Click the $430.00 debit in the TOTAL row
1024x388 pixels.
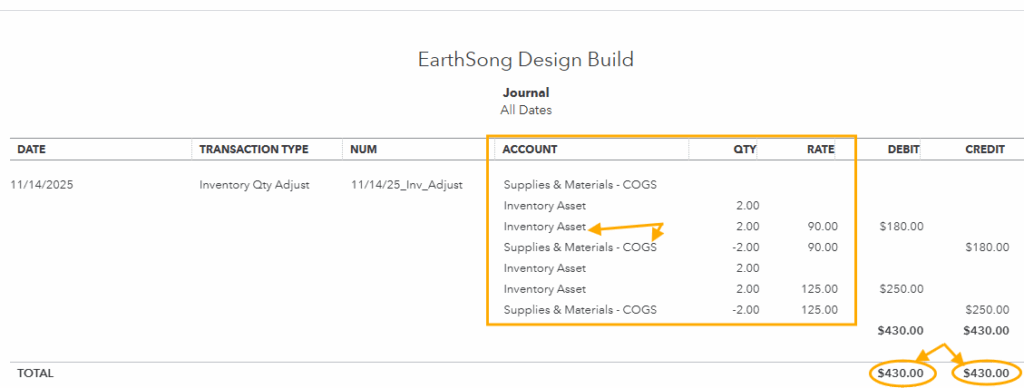point(901,374)
